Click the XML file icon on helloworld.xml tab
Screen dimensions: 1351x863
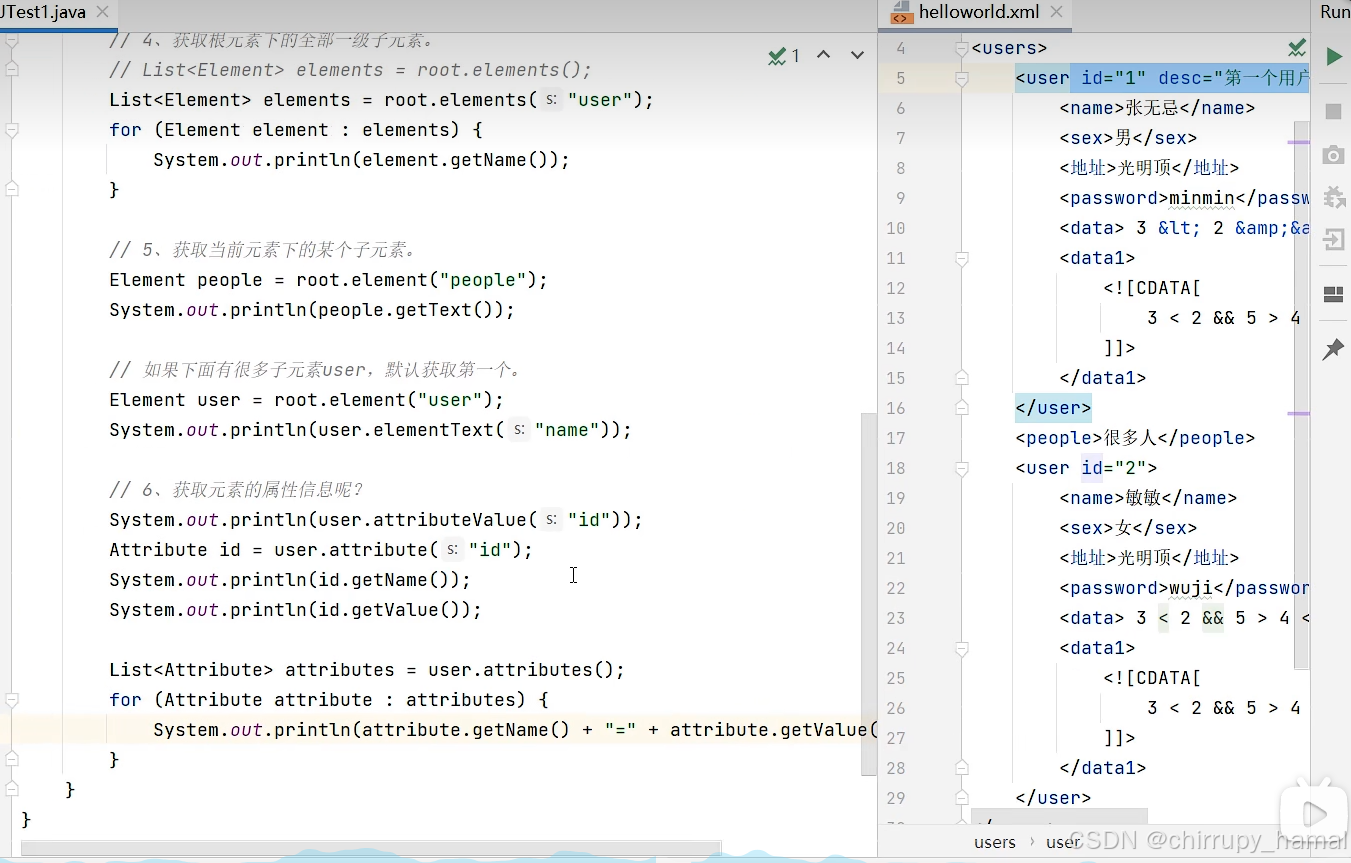(901, 13)
